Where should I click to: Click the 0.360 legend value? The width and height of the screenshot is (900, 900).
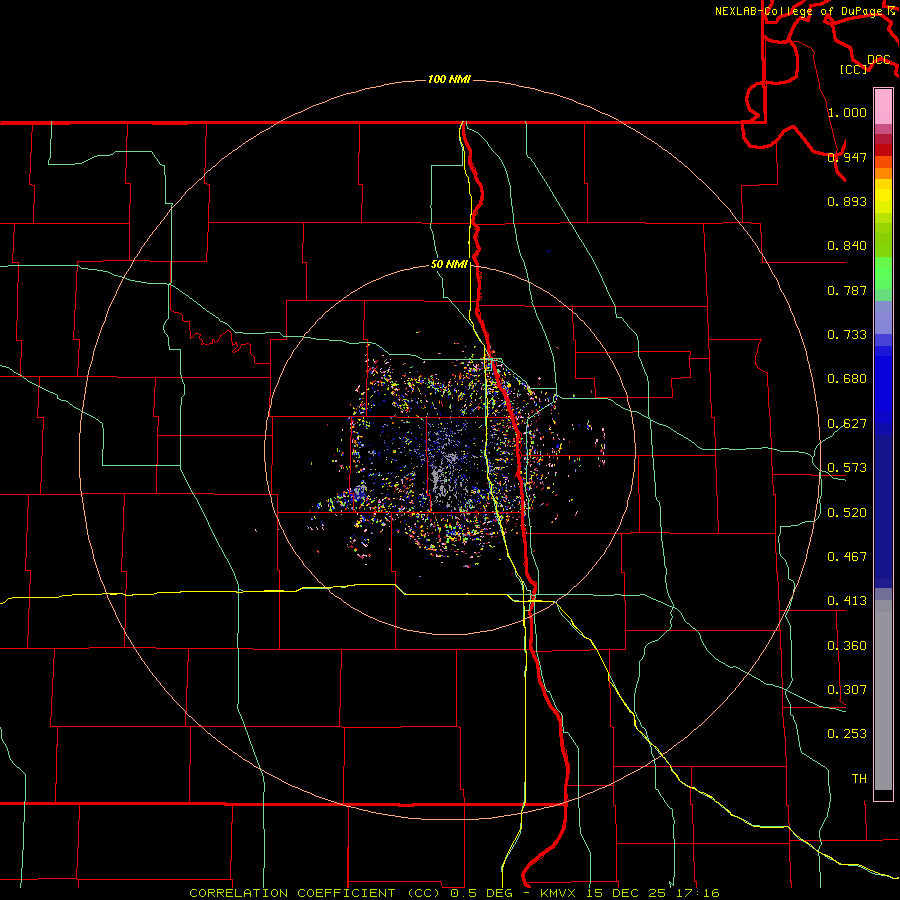coord(847,646)
